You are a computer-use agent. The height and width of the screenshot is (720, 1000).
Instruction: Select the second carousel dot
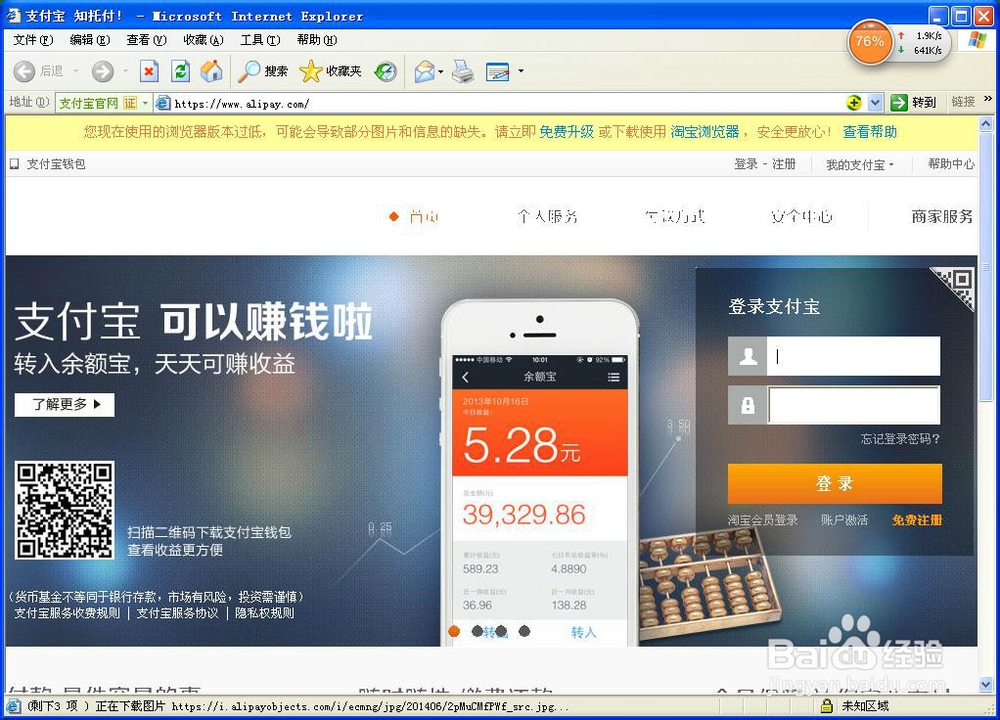pyautogui.click(x=477, y=631)
